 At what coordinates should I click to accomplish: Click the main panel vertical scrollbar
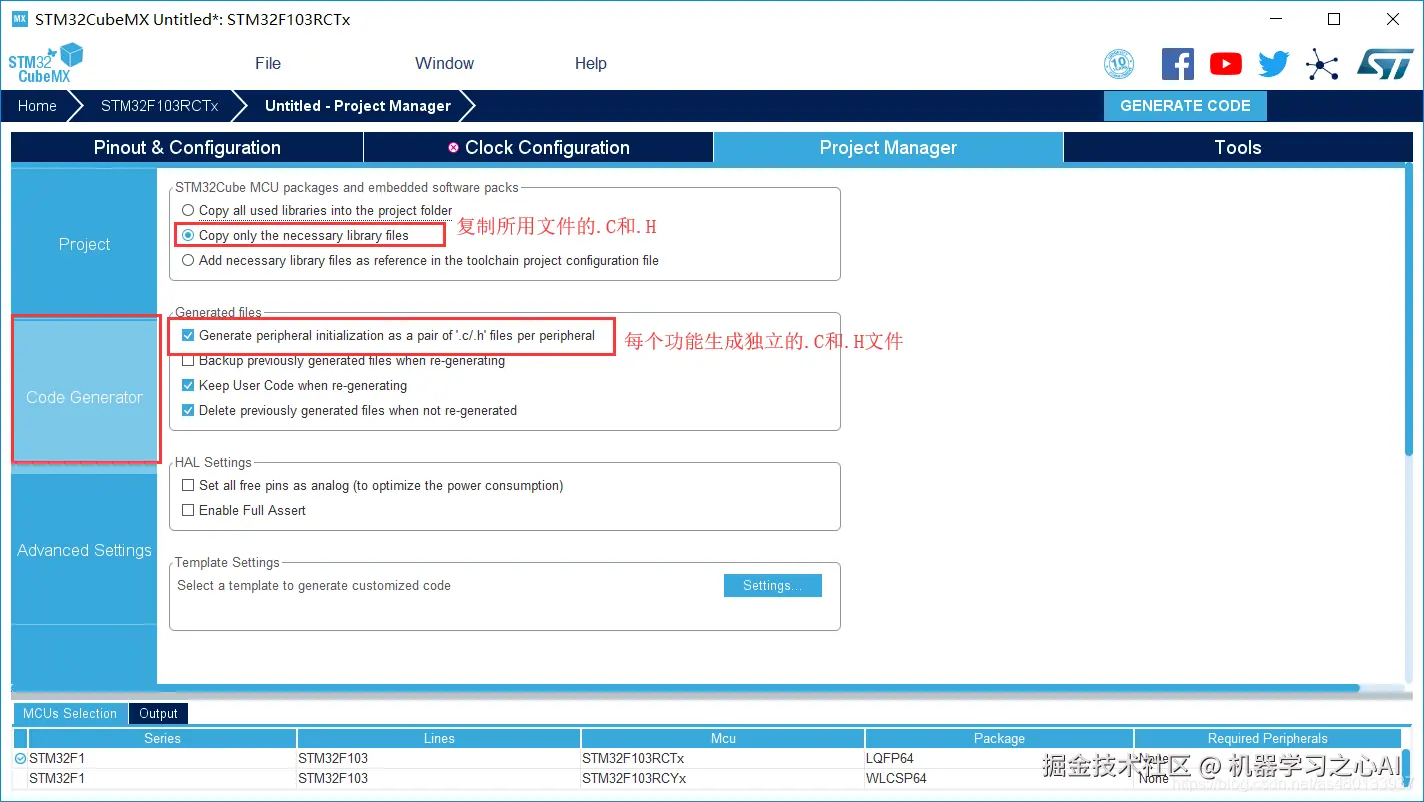point(1408,312)
